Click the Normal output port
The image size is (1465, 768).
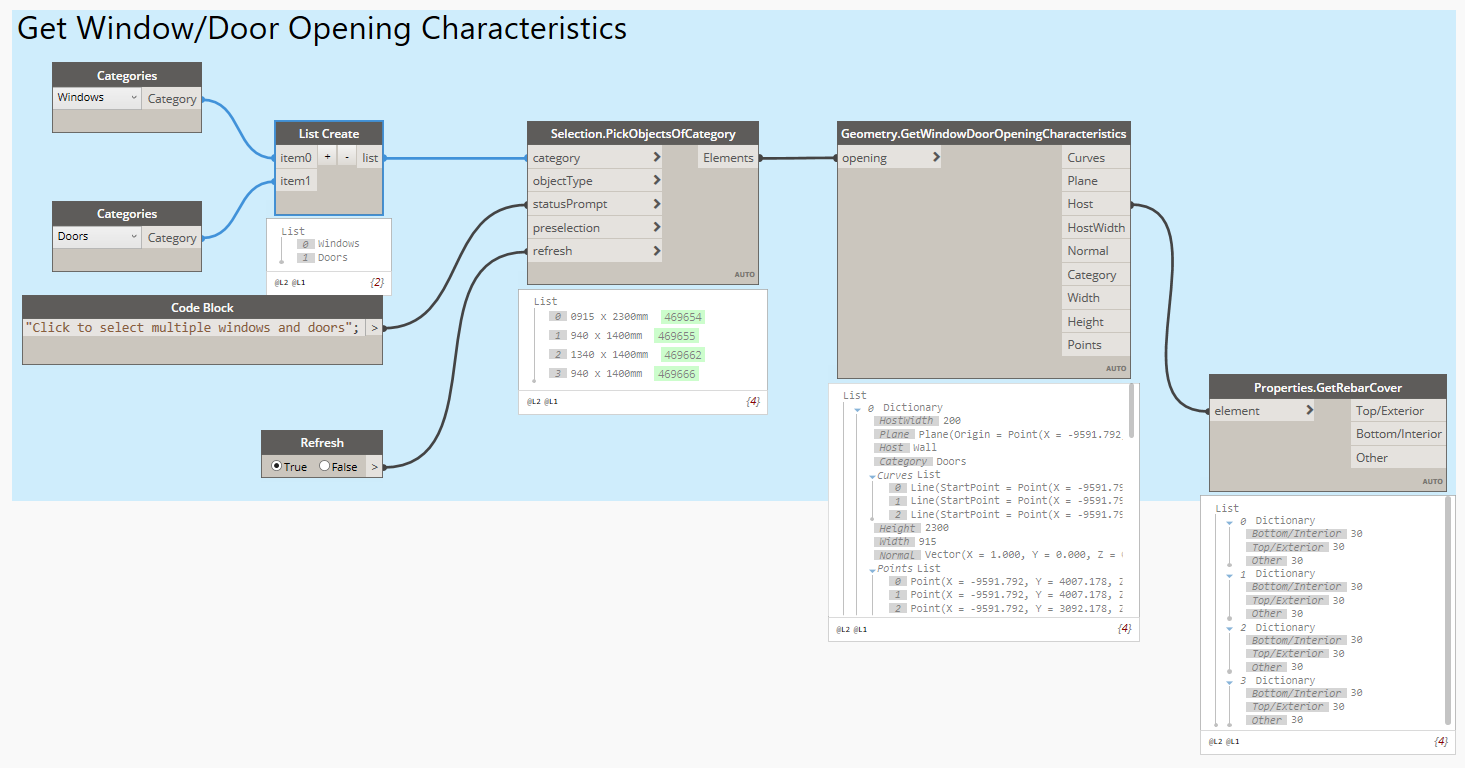click(x=1096, y=251)
